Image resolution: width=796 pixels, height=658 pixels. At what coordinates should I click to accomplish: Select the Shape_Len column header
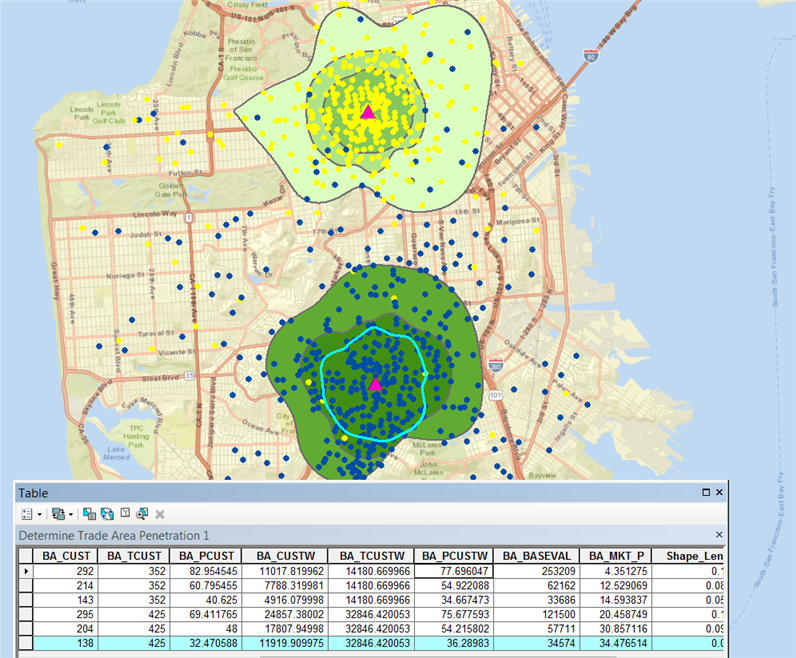[688, 556]
